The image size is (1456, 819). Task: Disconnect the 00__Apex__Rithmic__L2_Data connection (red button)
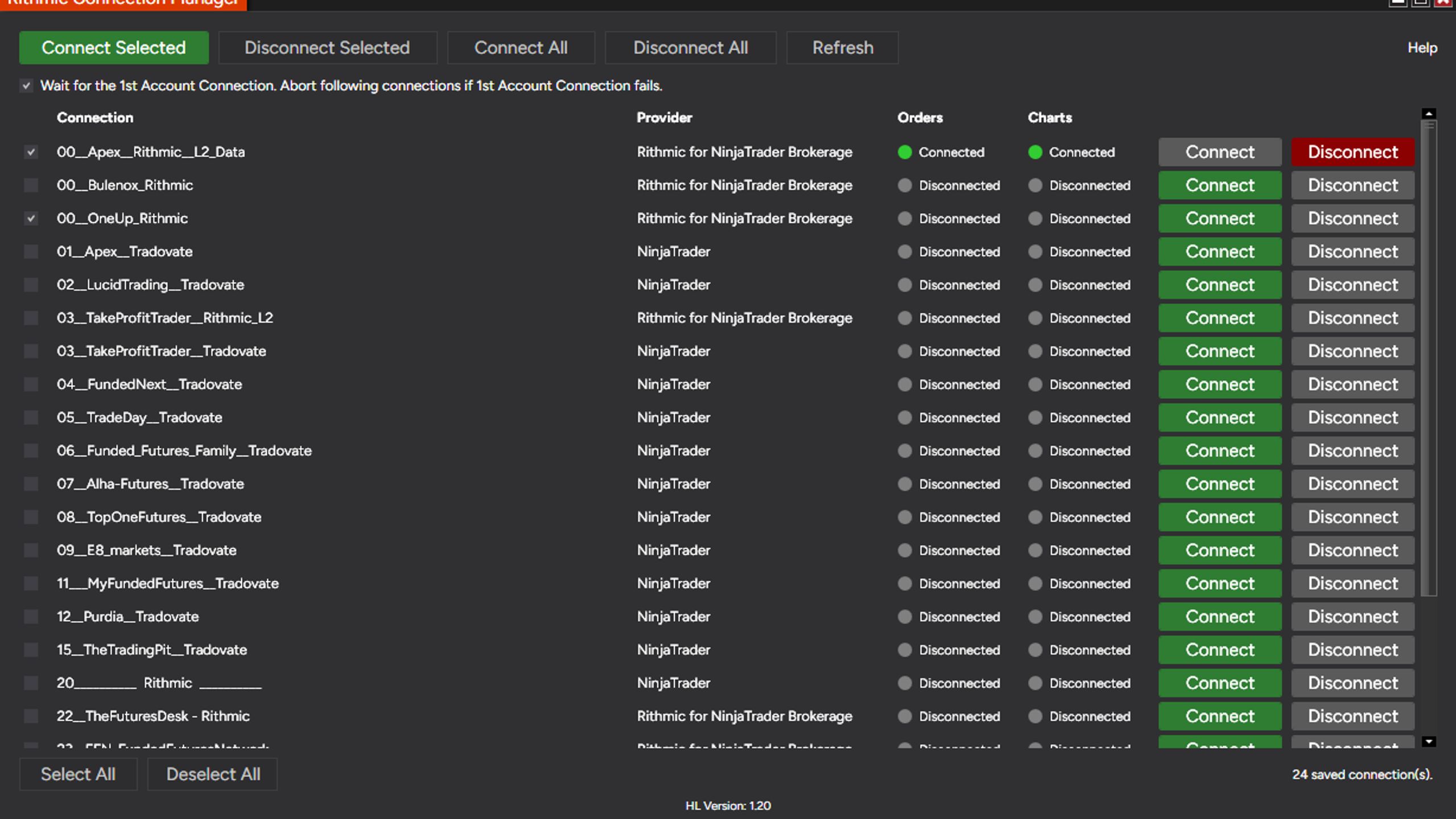coord(1352,152)
